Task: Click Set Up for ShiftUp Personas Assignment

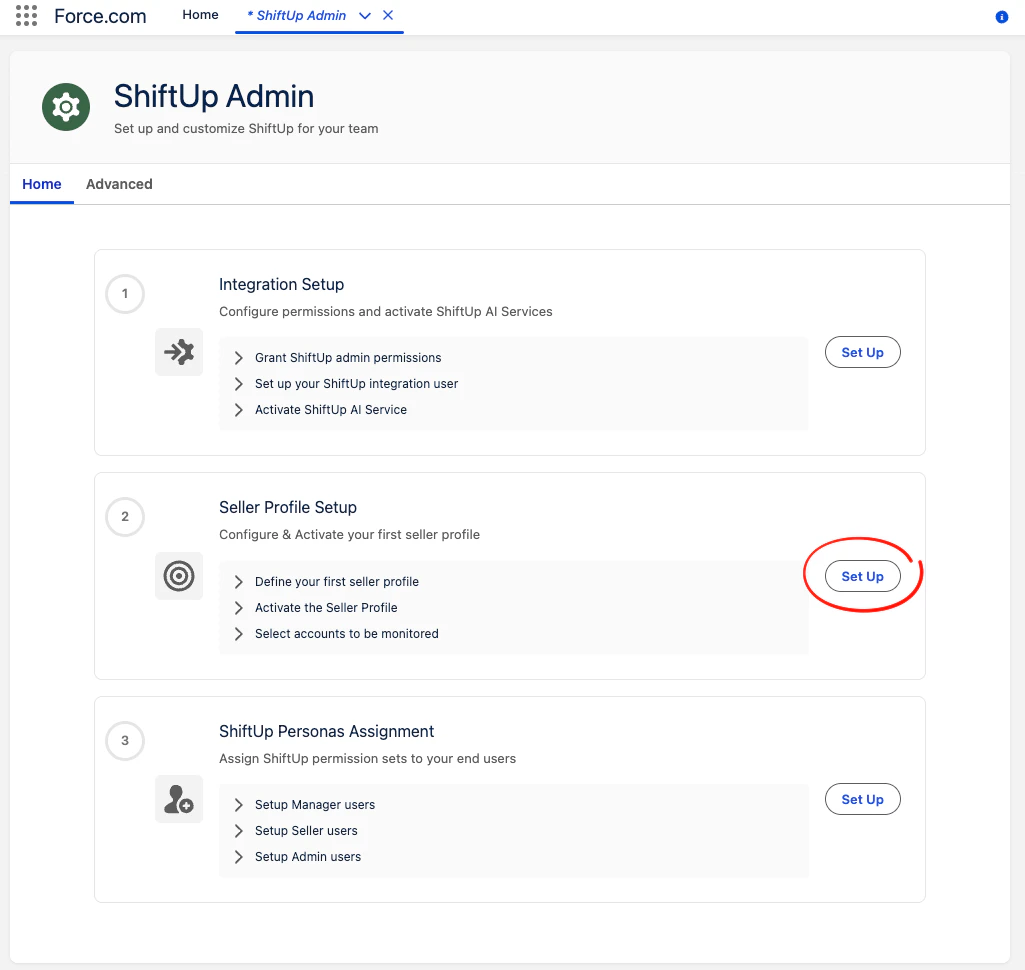Action: click(x=862, y=799)
